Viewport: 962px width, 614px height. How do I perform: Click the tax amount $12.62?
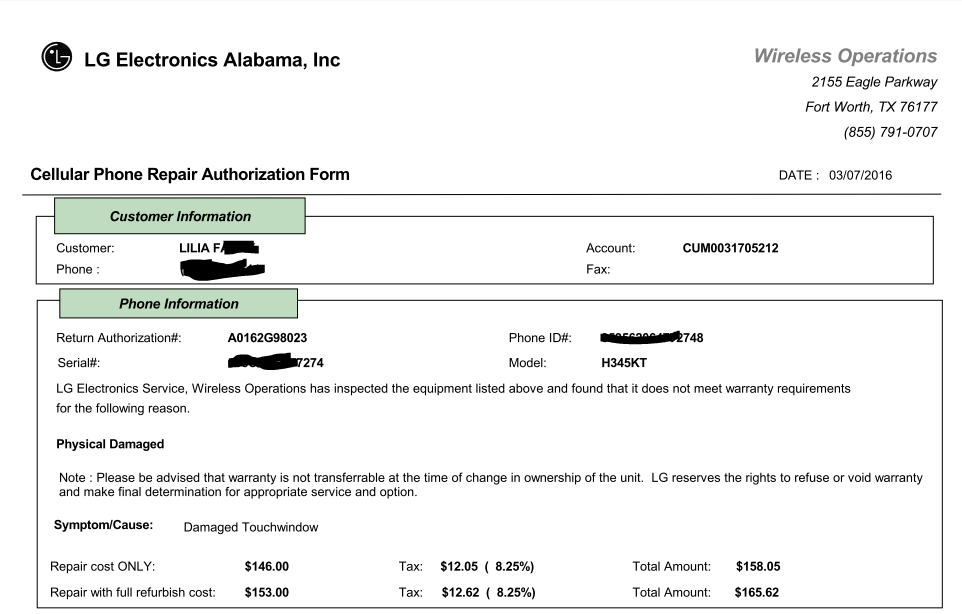pyautogui.click(x=460, y=593)
